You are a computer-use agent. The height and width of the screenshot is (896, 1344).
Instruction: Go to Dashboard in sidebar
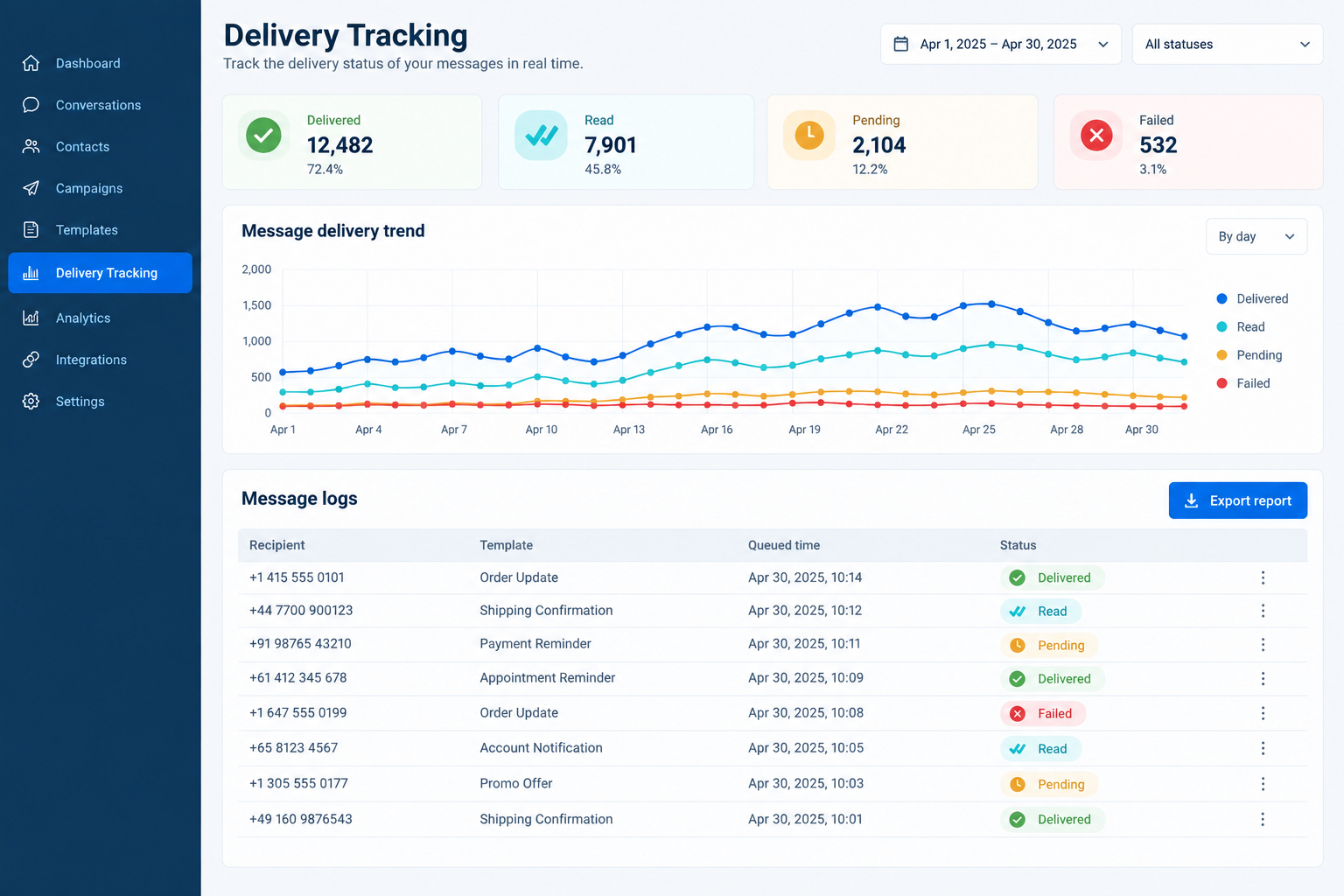tap(88, 63)
